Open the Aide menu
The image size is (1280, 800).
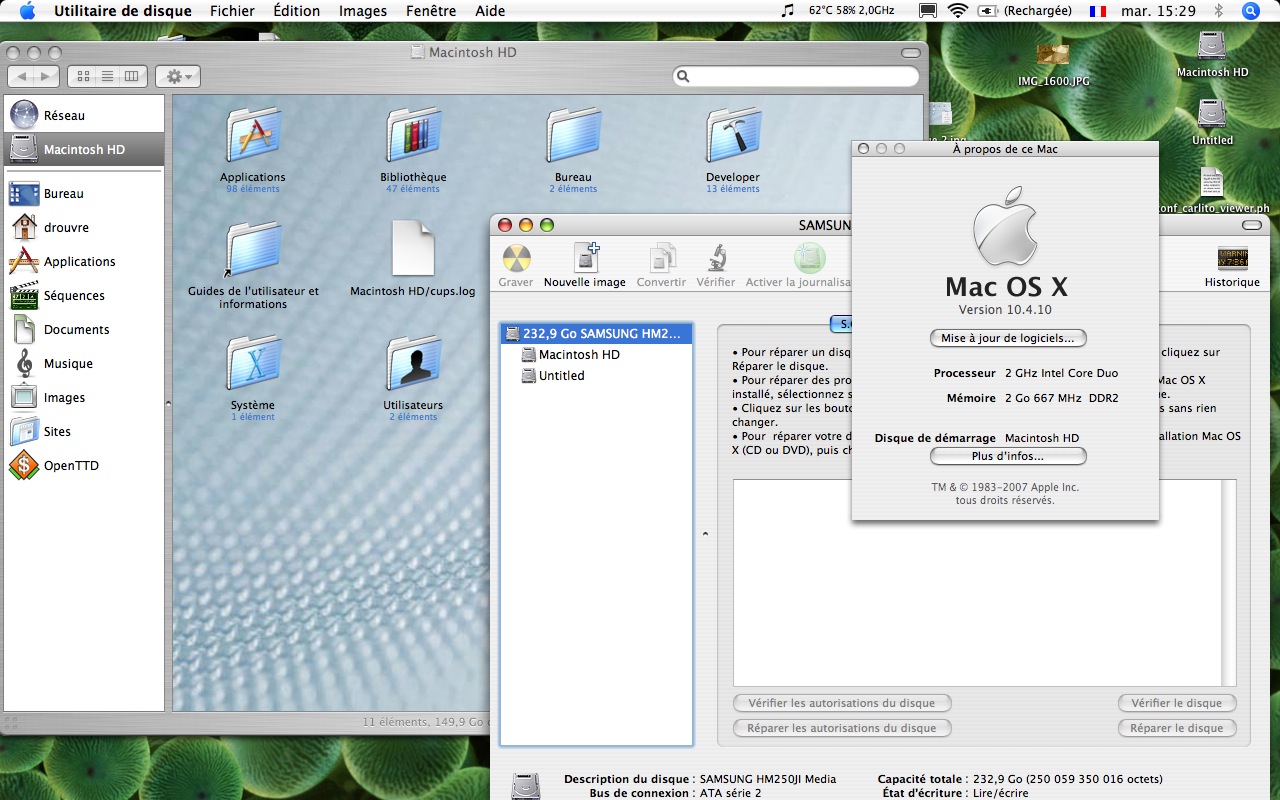489,11
